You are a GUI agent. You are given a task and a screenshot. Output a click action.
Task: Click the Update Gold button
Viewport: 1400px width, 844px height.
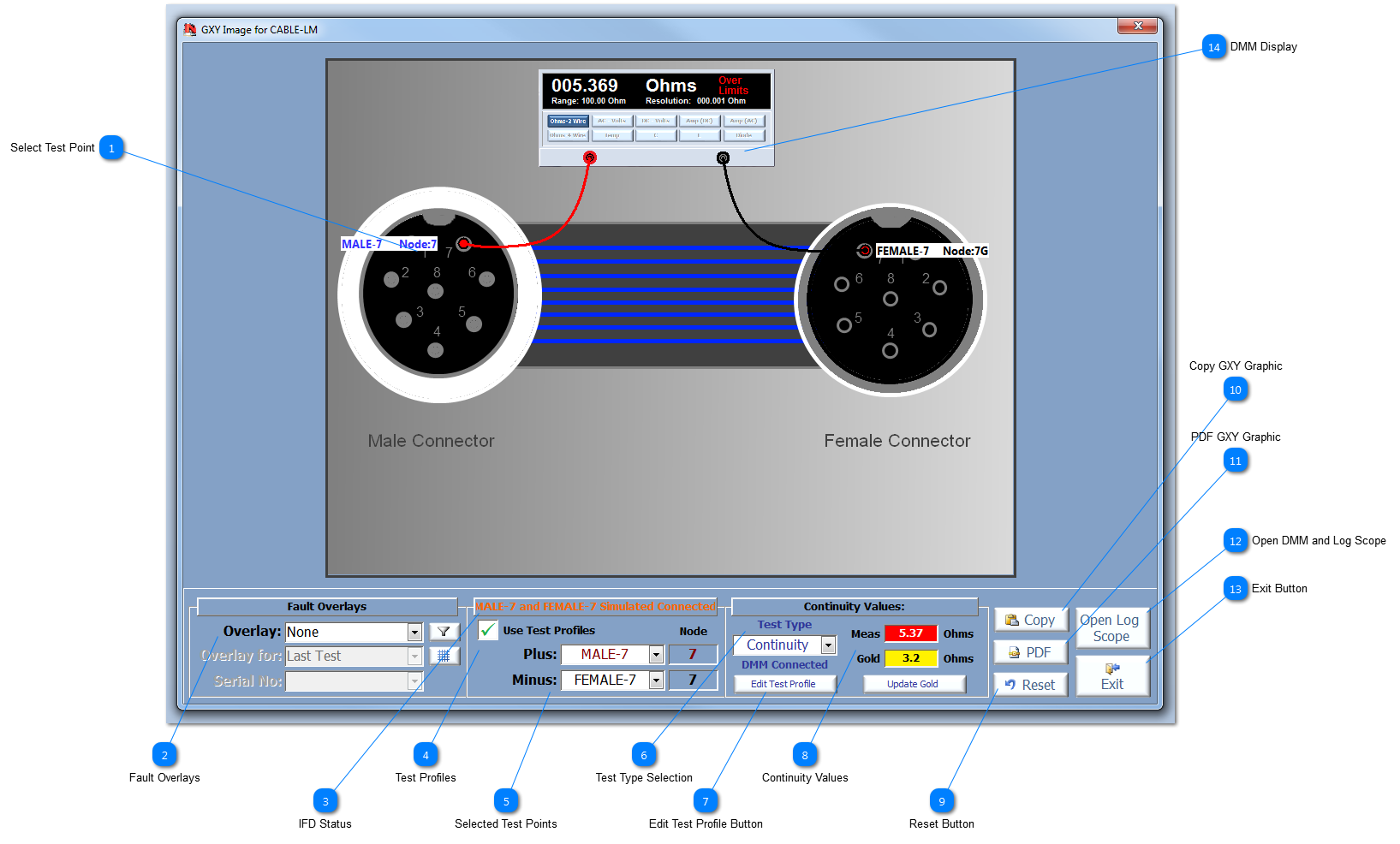tap(913, 684)
